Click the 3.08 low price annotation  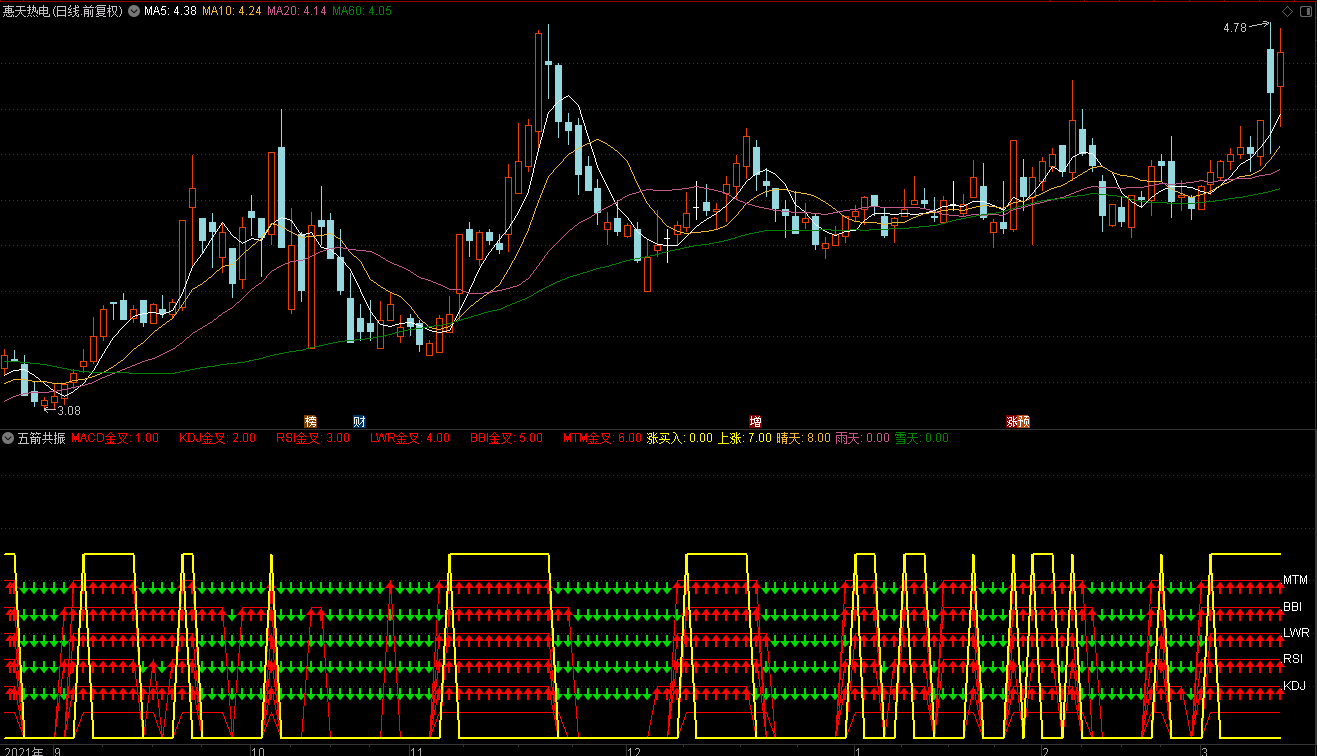point(69,410)
